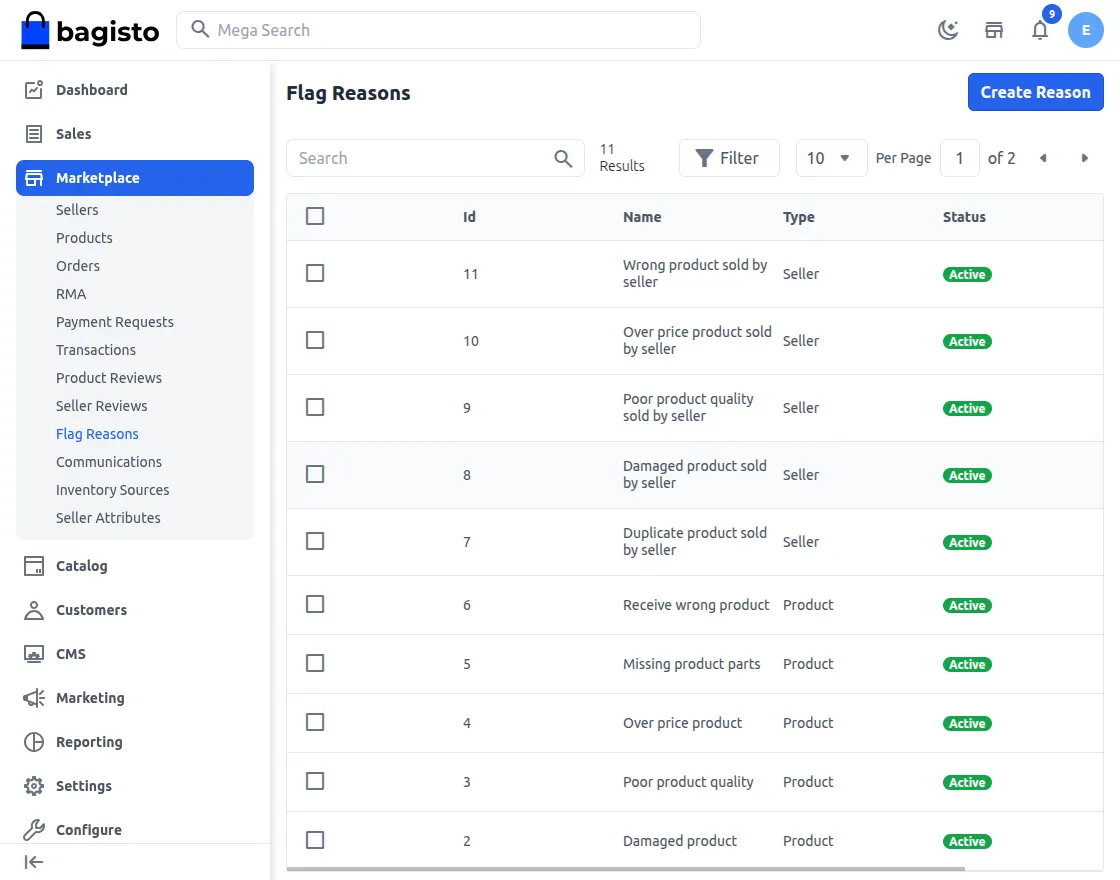Select Flag Reasons in the Marketplace menu
This screenshot has height=880, width=1120.
(97, 433)
